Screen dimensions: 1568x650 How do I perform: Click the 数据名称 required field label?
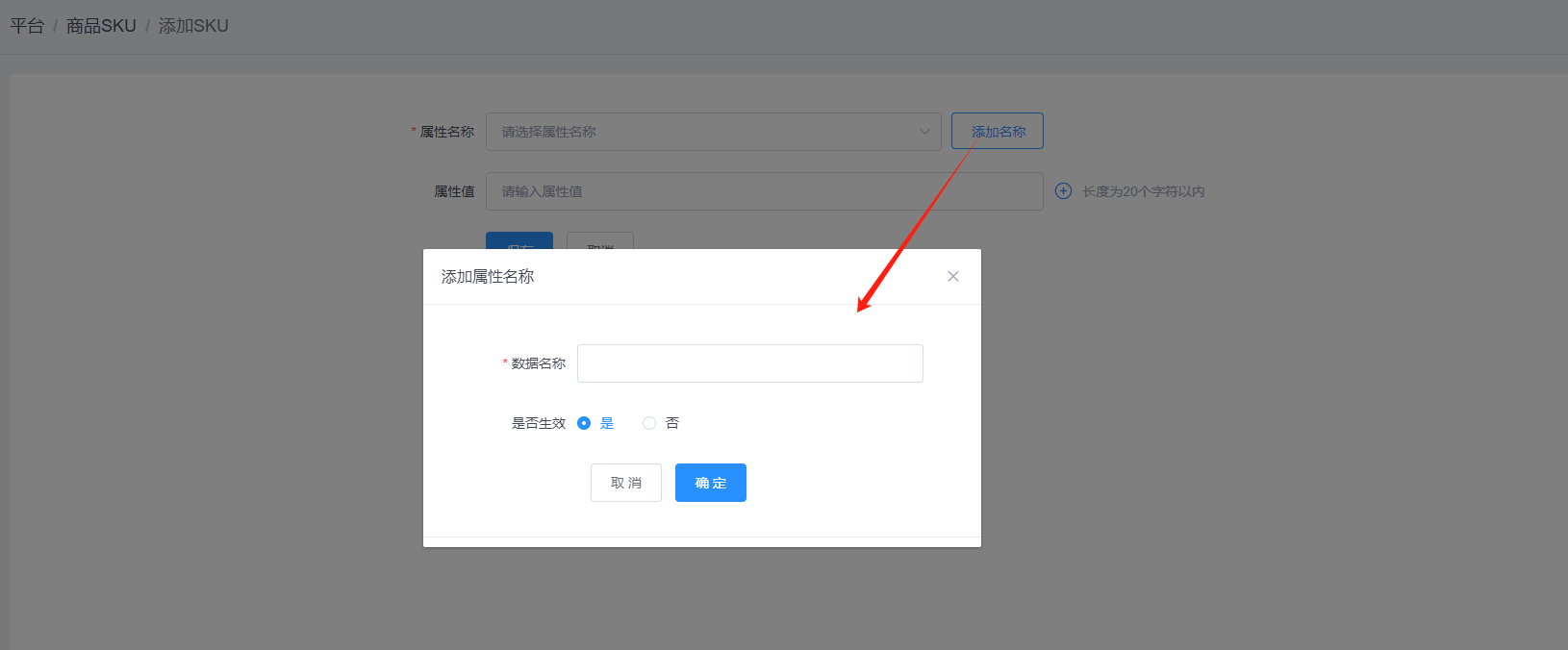(538, 363)
